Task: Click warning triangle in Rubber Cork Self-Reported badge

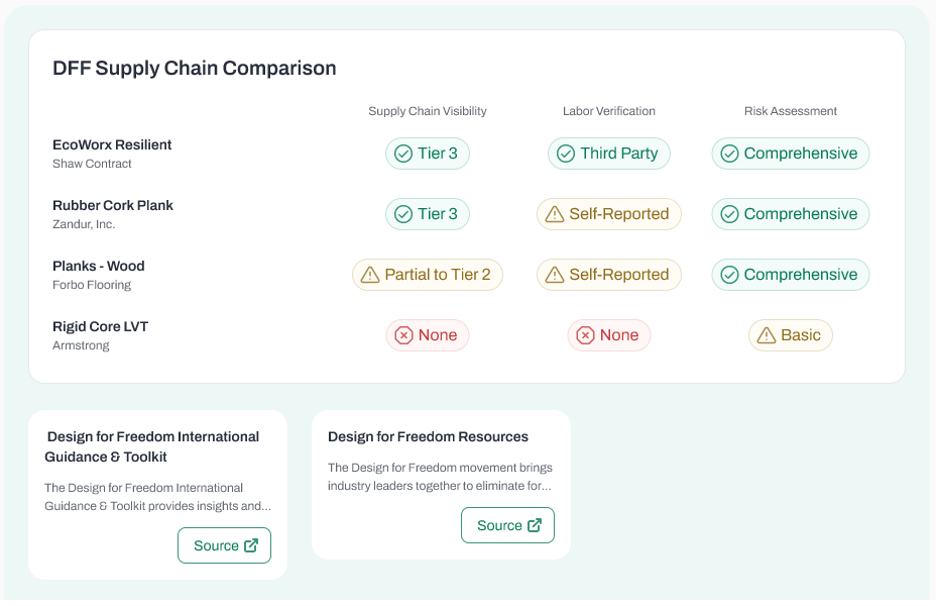Action: click(555, 214)
